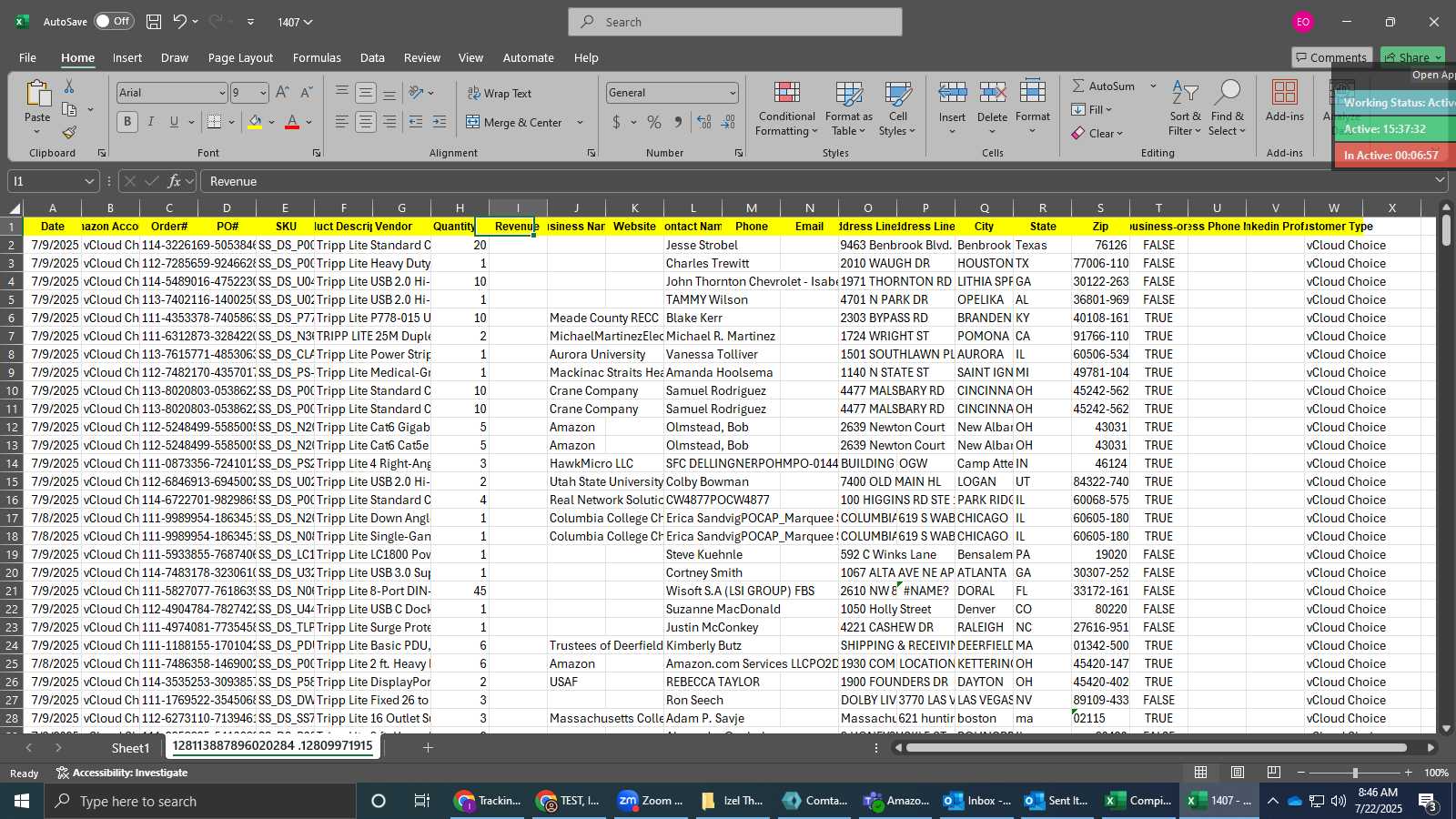The height and width of the screenshot is (819, 1456).
Task: Apply Comma Style format
Action: [678, 122]
